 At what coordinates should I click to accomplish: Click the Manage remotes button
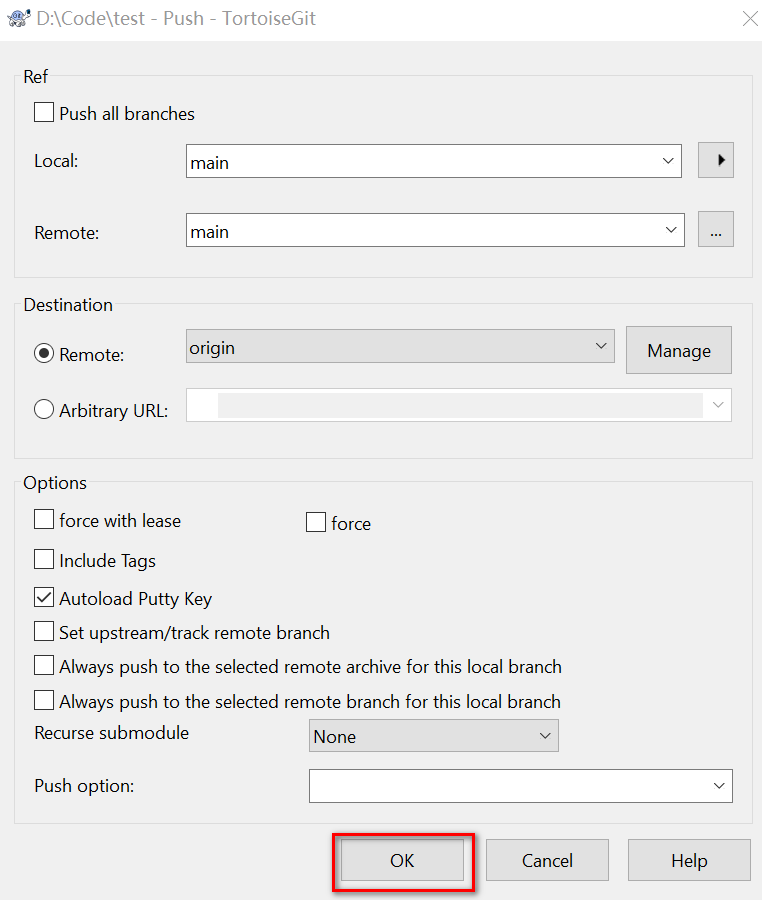[679, 350]
